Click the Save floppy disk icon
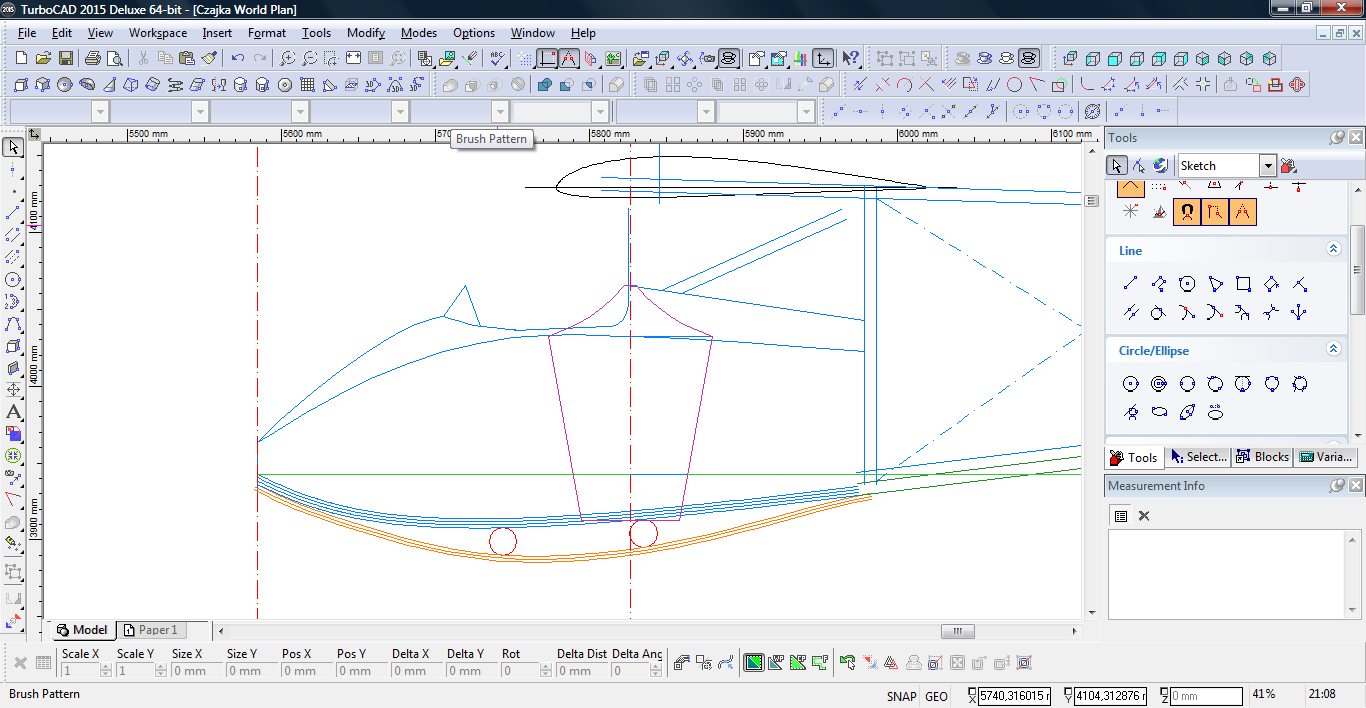The height and width of the screenshot is (708, 1366). tap(65, 59)
